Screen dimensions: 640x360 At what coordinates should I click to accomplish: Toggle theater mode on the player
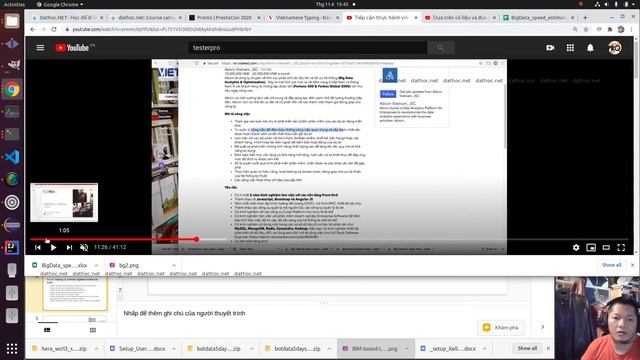[606, 247]
